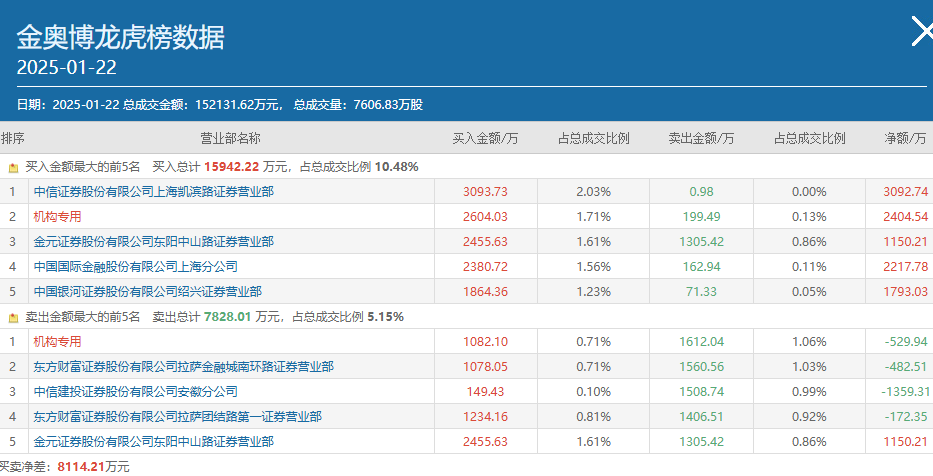Select net amount 2404.54 cell
933x476 pixels.
coord(900,217)
